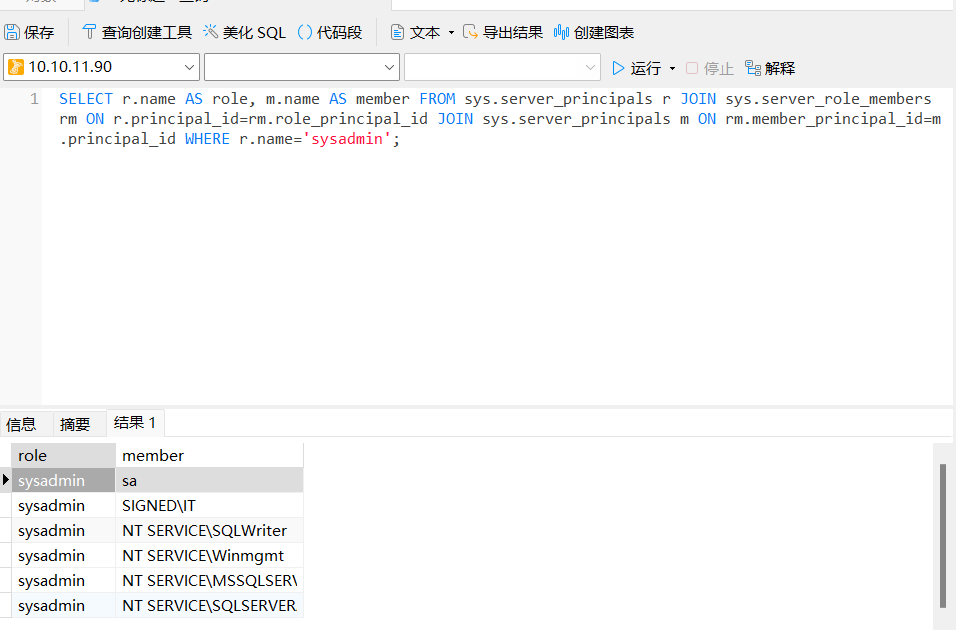Expand the Text (文本) dropdown arrow
The height and width of the screenshot is (630, 959).
pyautogui.click(x=451, y=33)
